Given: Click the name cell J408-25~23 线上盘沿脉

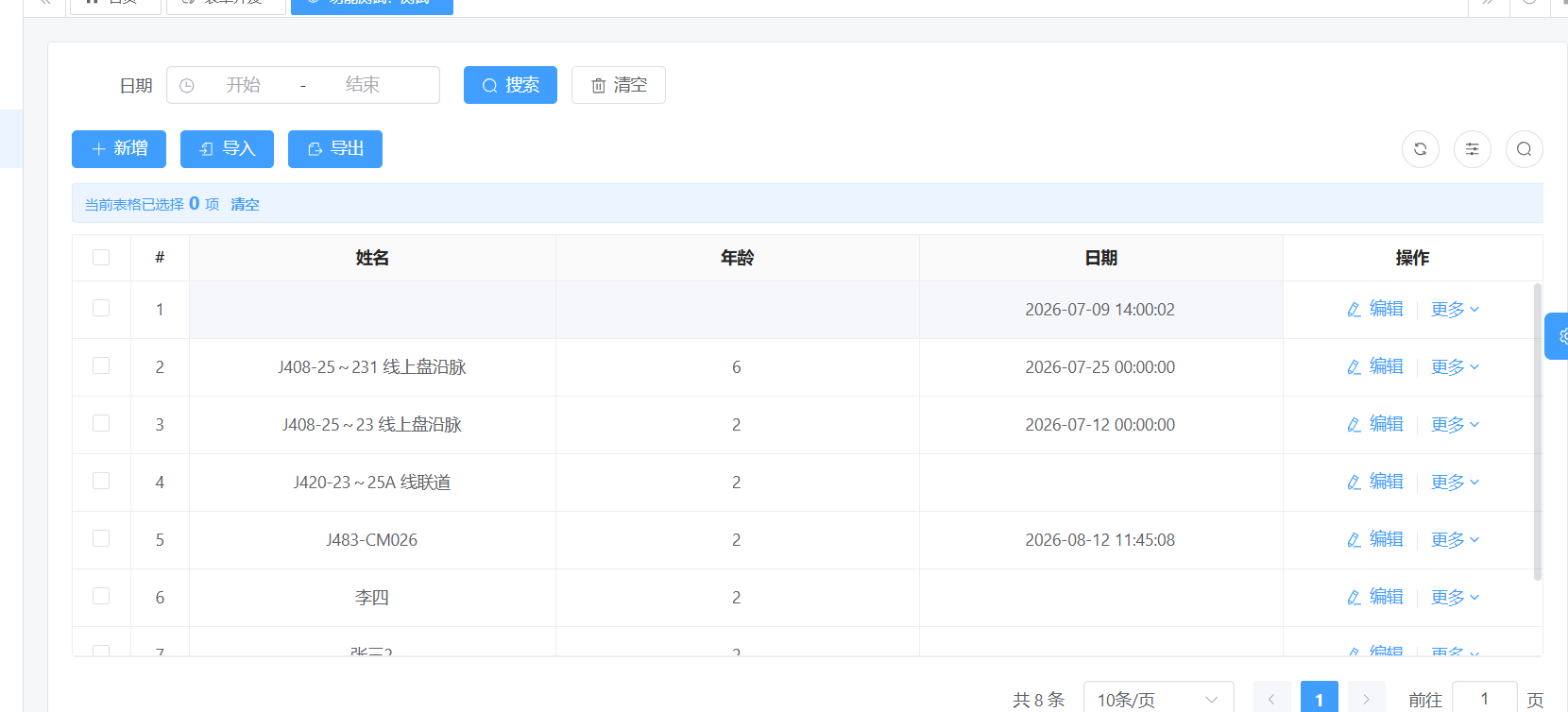Looking at the screenshot, I should coord(372,425).
